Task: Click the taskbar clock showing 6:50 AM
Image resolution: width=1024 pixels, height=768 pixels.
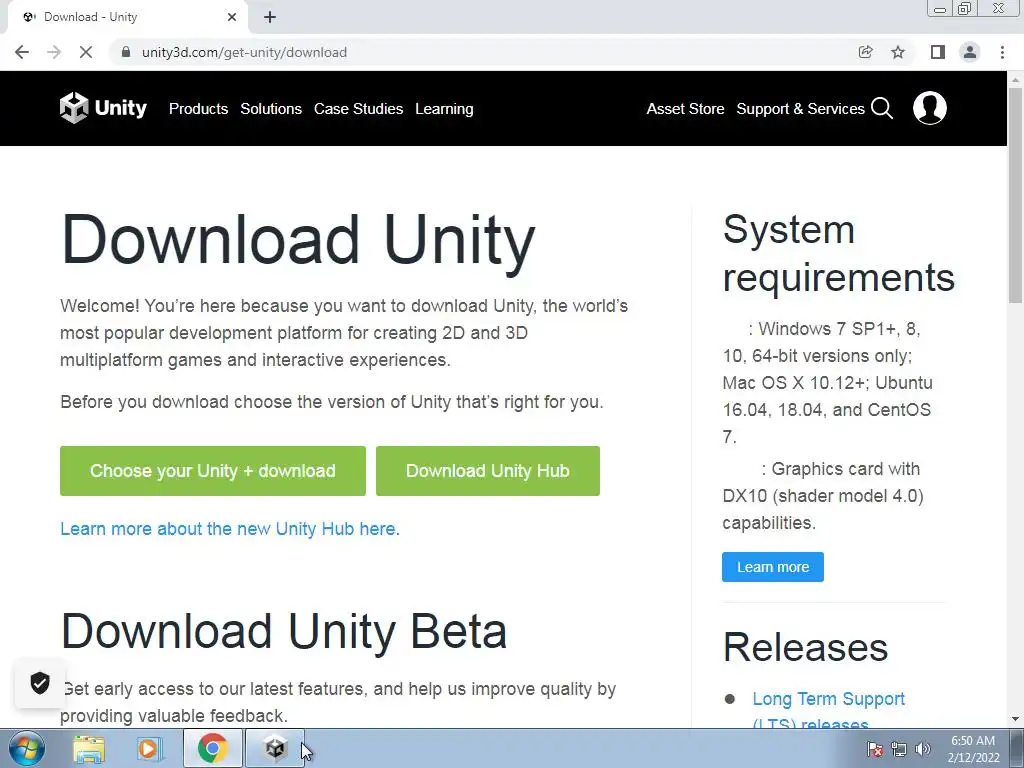Action: click(973, 749)
